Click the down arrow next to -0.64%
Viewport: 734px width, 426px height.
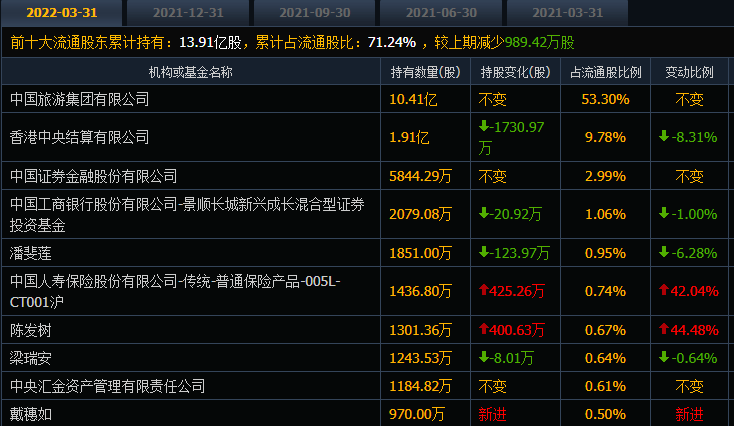pyautogui.click(x=663, y=357)
